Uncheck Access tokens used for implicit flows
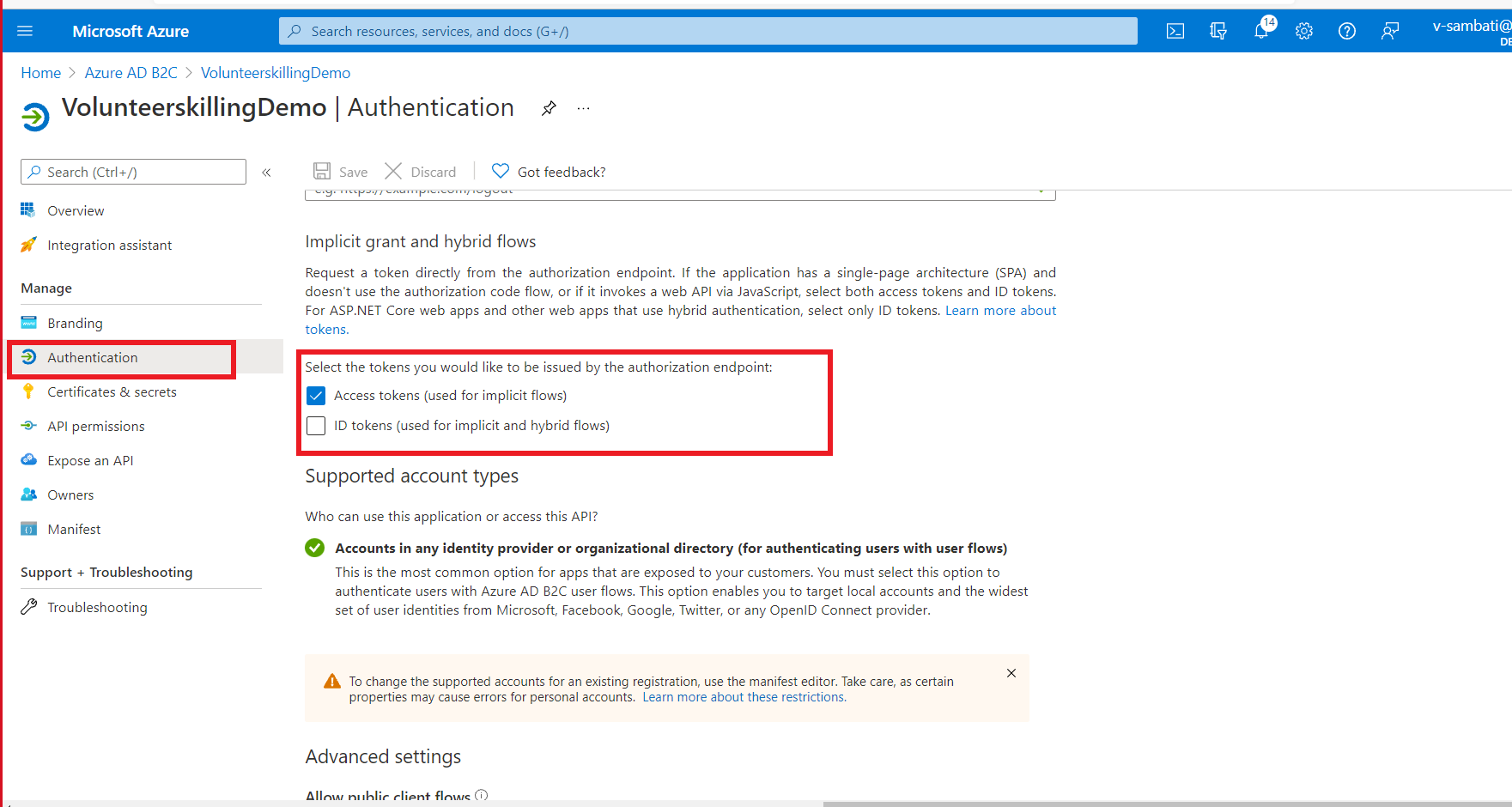The height and width of the screenshot is (807, 1512). (316, 396)
